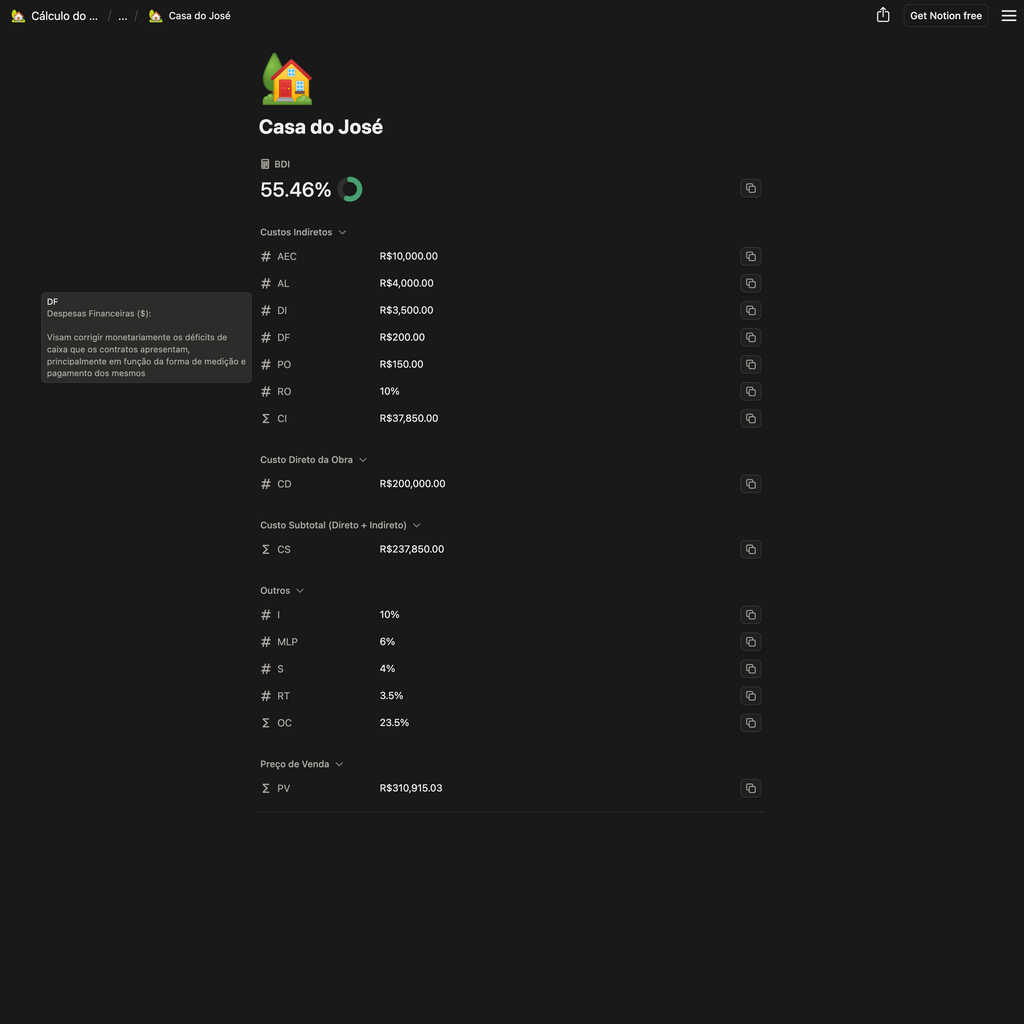Image resolution: width=1024 pixels, height=1024 pixels.
Task: Open the Cálculo do breadcrumb page
Action: coord(55,16)
